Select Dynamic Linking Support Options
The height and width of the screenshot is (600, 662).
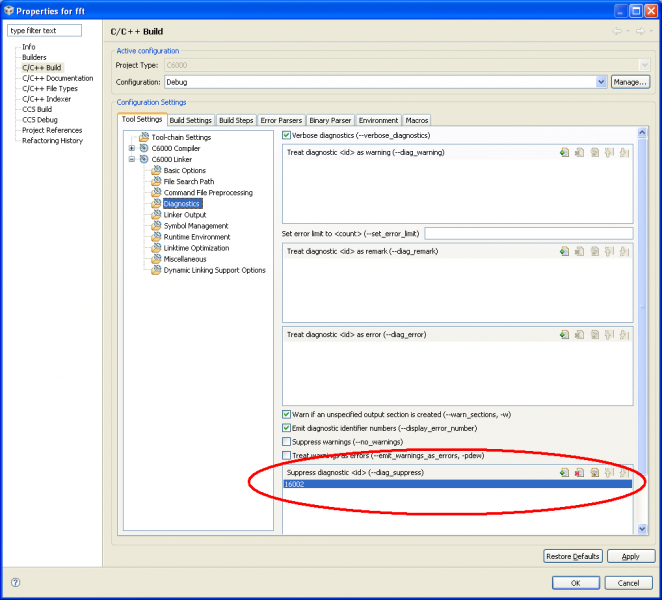(214, 270)
